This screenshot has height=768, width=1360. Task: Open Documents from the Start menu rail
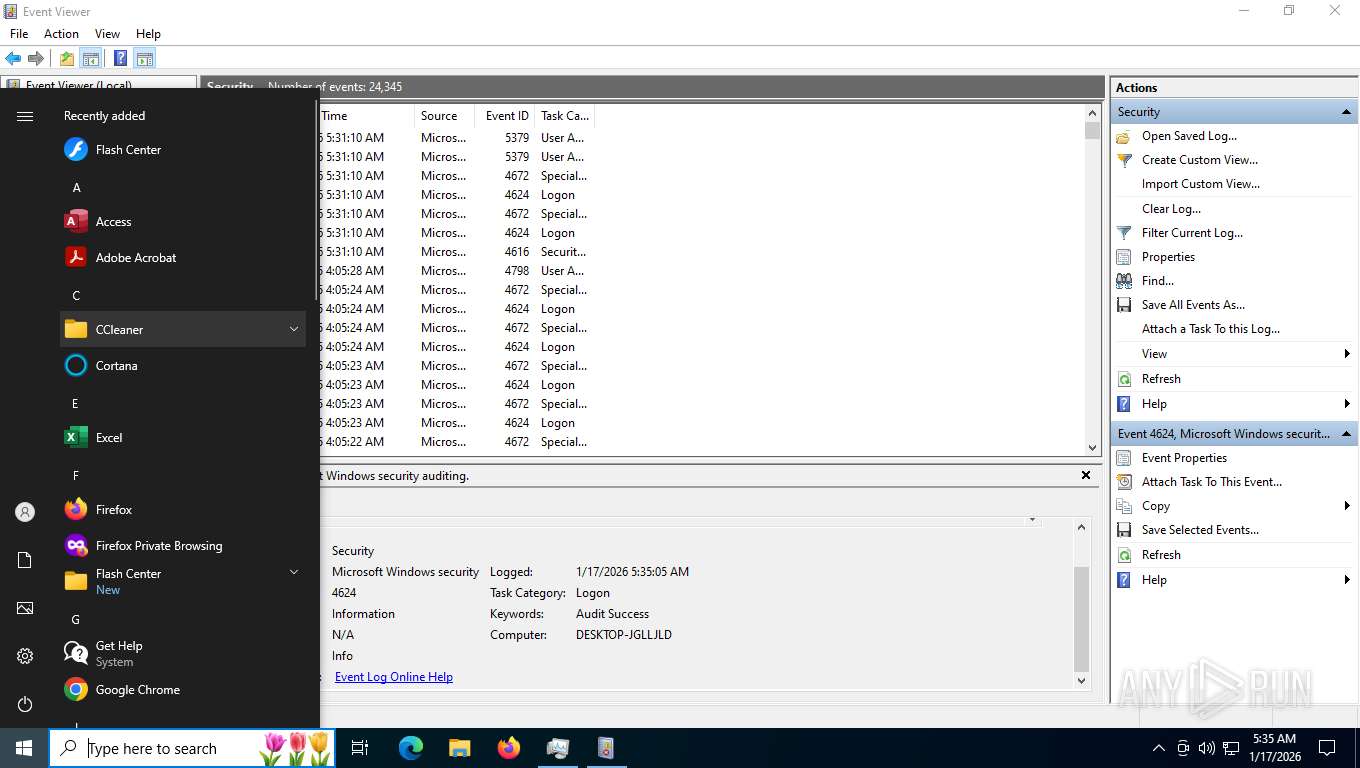[25, 560]
